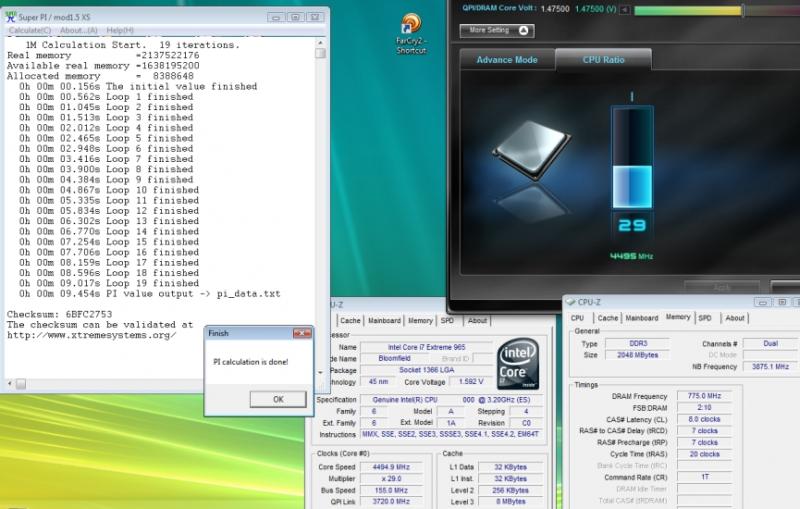Select Memory tab in front CPU-Z window
Image resolution: width=800 pixels, height=509 pixels.
coord(678,317)
